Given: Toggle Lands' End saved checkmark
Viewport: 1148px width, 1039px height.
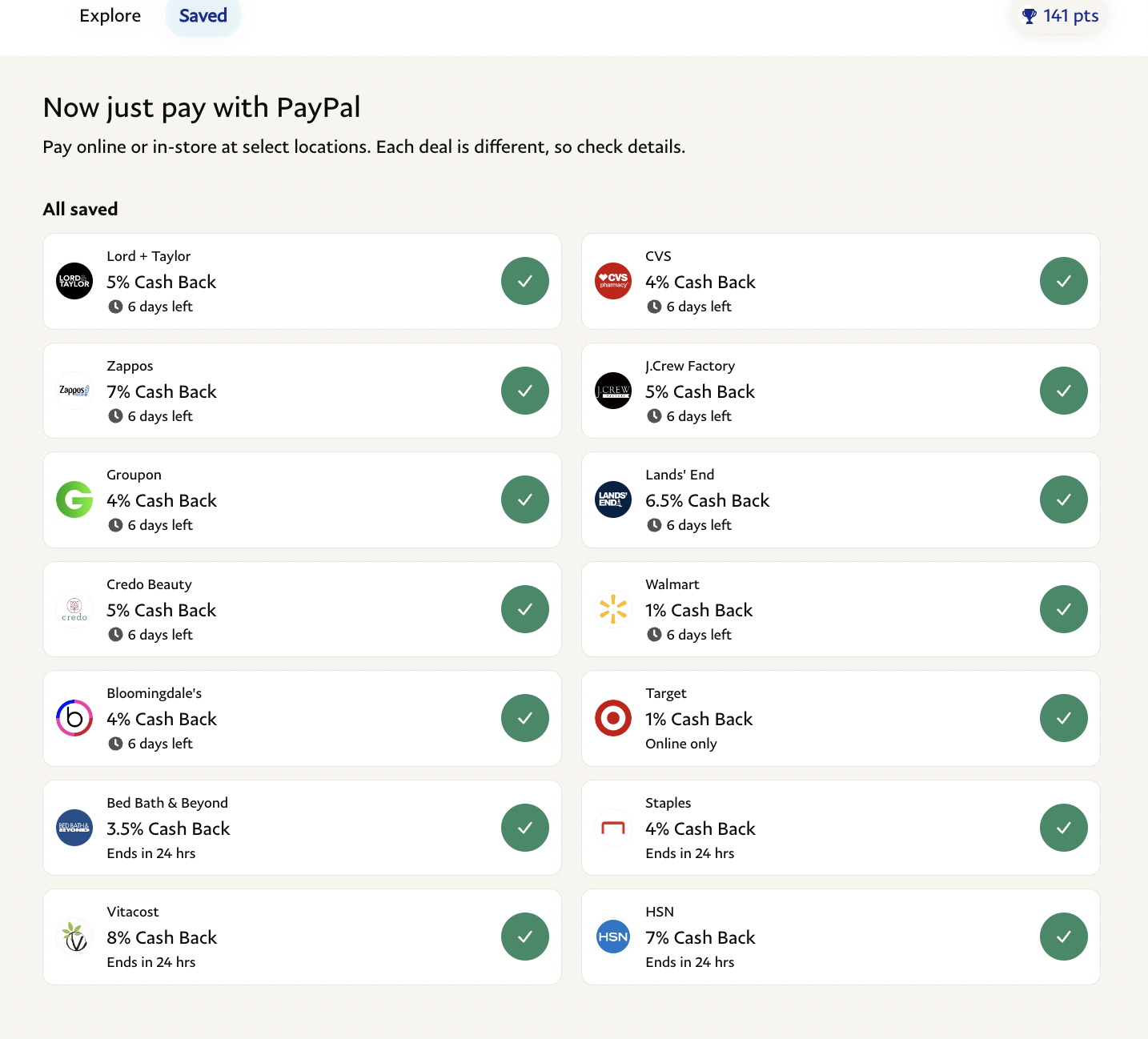Looking at the screenshot, I should [x=1064, y=499].
